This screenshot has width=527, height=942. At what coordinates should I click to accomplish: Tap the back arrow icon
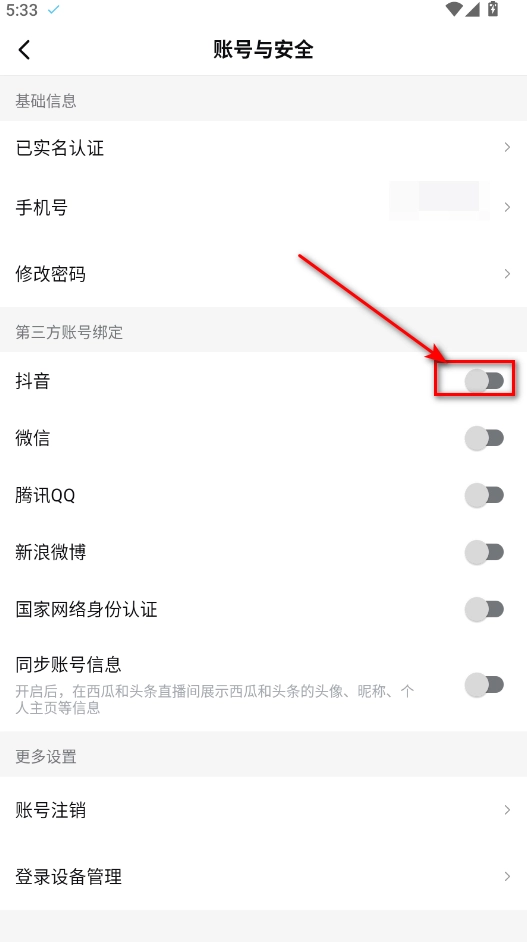click(x=24, y=49)
